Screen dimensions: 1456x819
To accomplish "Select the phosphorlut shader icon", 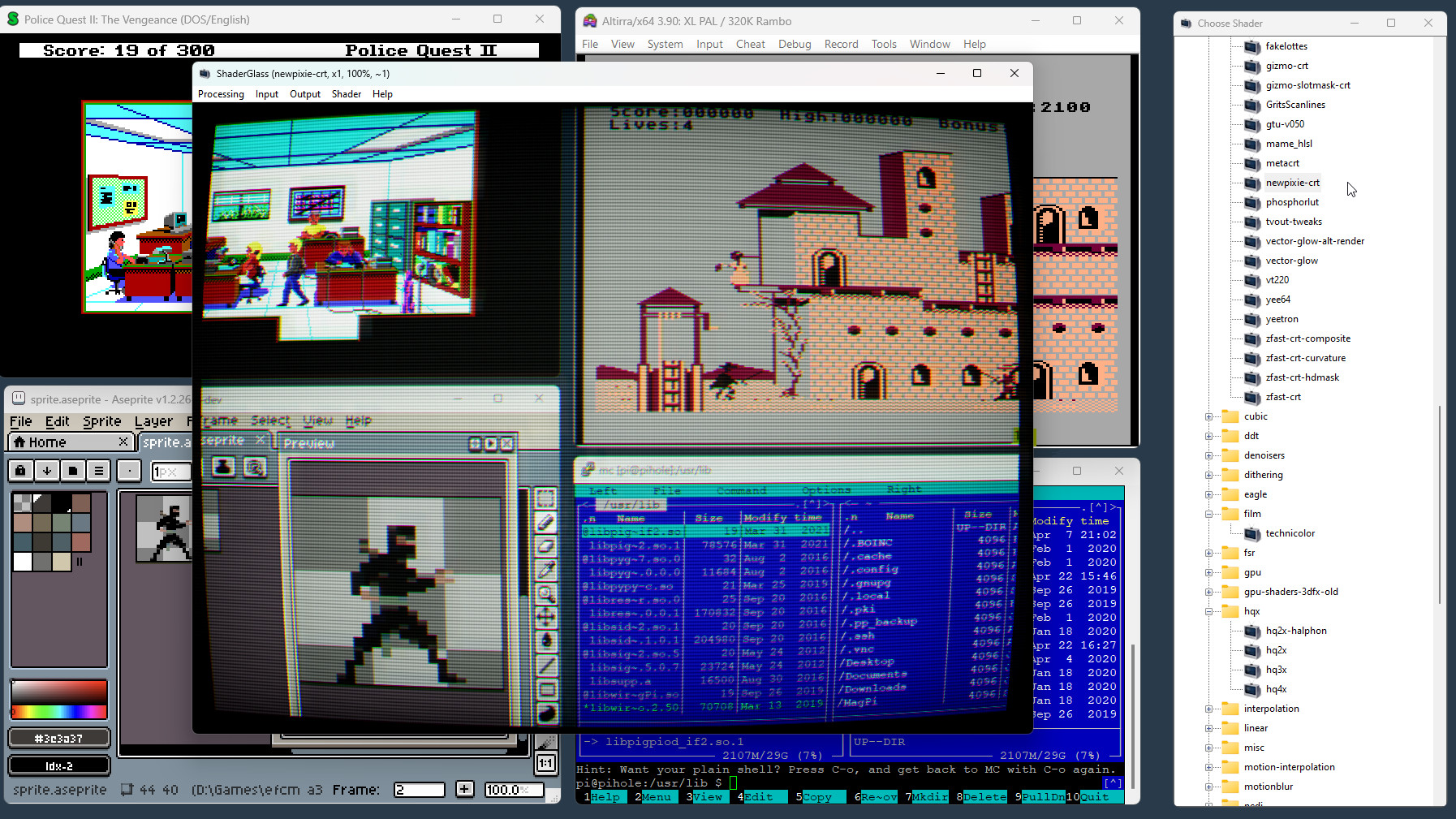I will (x=1252, y=202).
